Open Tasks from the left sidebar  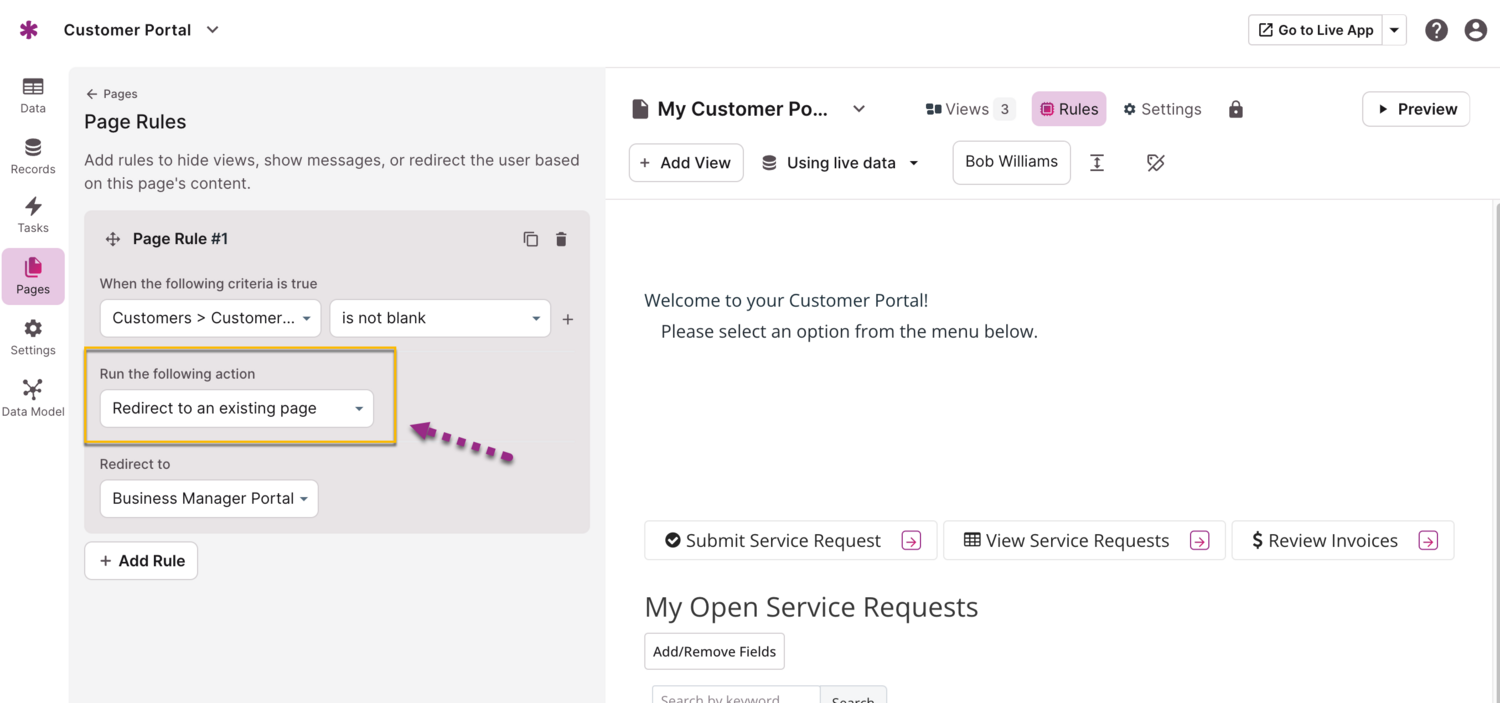point(33,214)
